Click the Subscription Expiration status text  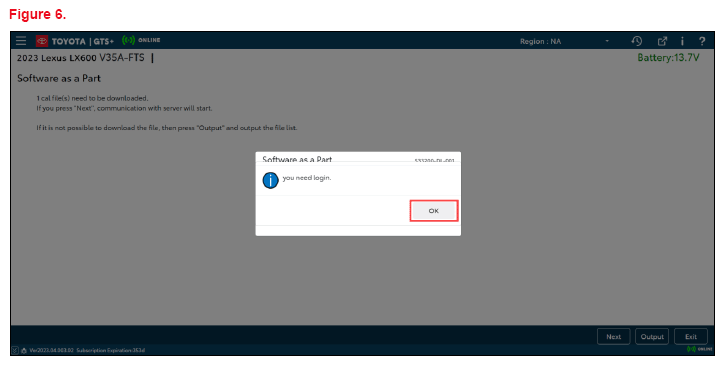(x=110, y=350)
